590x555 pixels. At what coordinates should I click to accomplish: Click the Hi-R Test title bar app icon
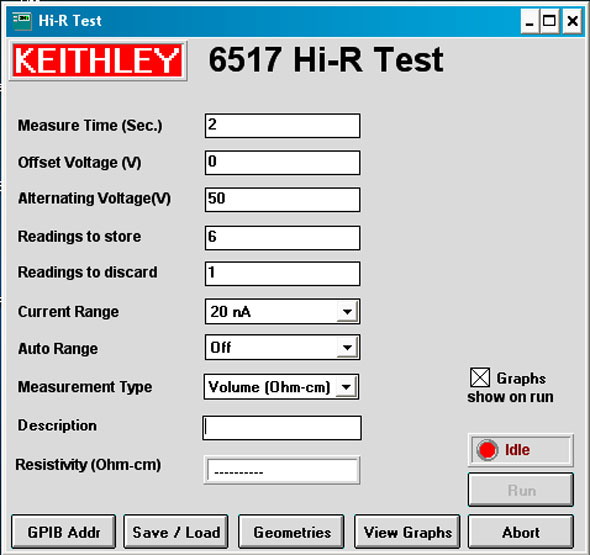[x=21, y=21]
